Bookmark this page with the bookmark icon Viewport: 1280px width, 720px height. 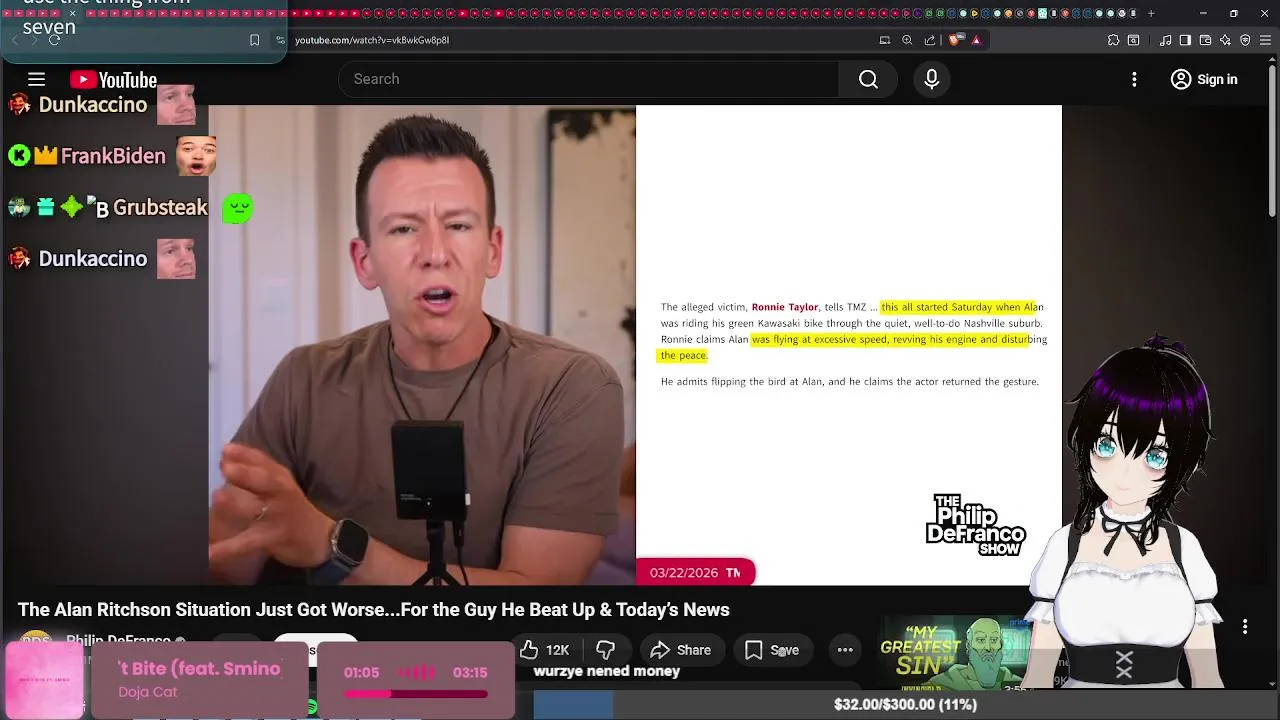[254, 40]
